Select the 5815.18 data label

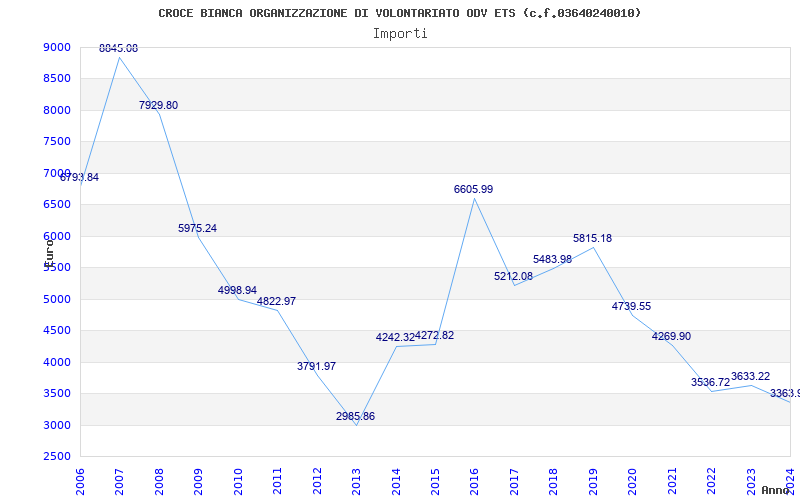point(592,238)
